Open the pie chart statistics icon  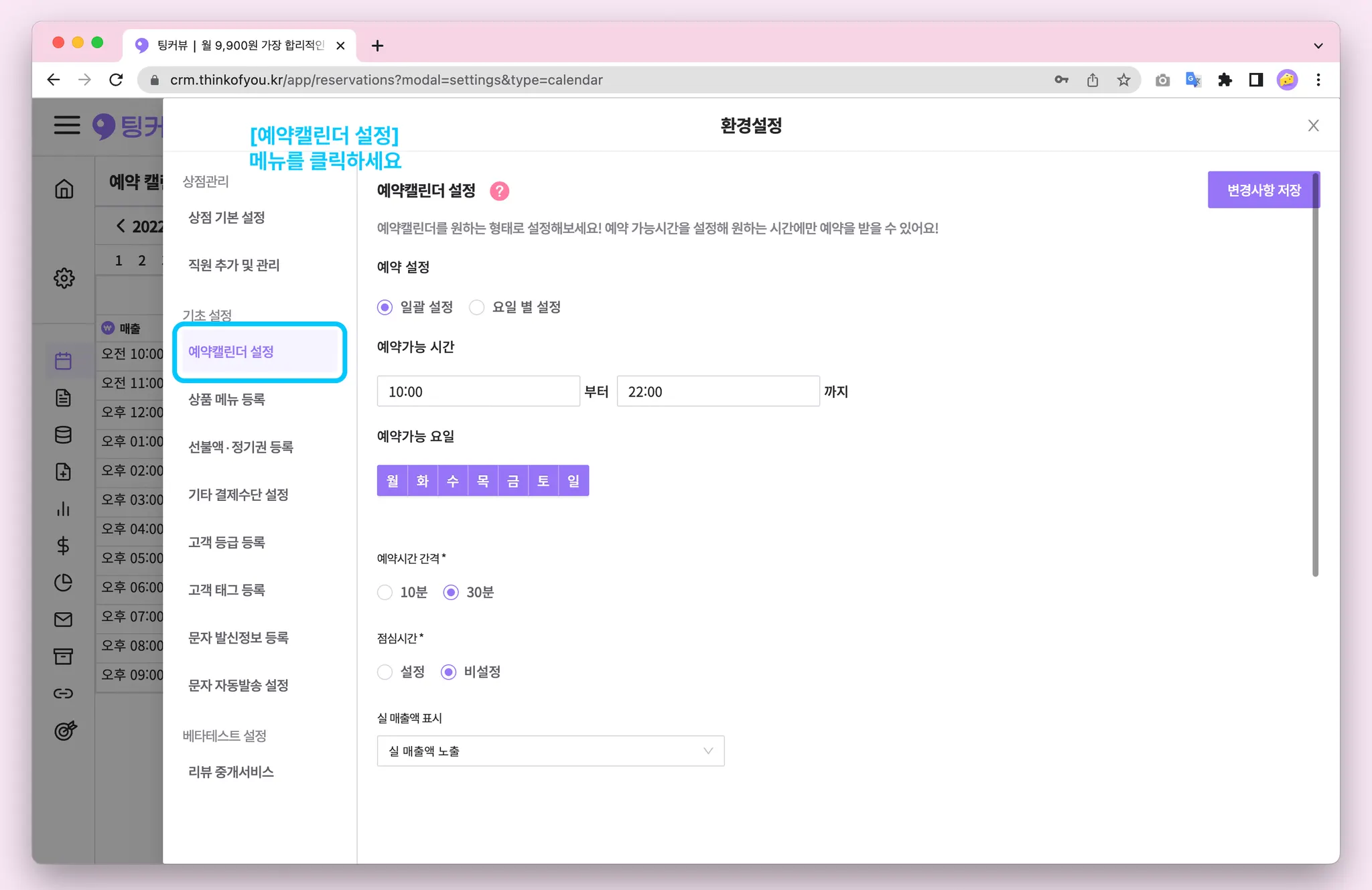[64, 583]
